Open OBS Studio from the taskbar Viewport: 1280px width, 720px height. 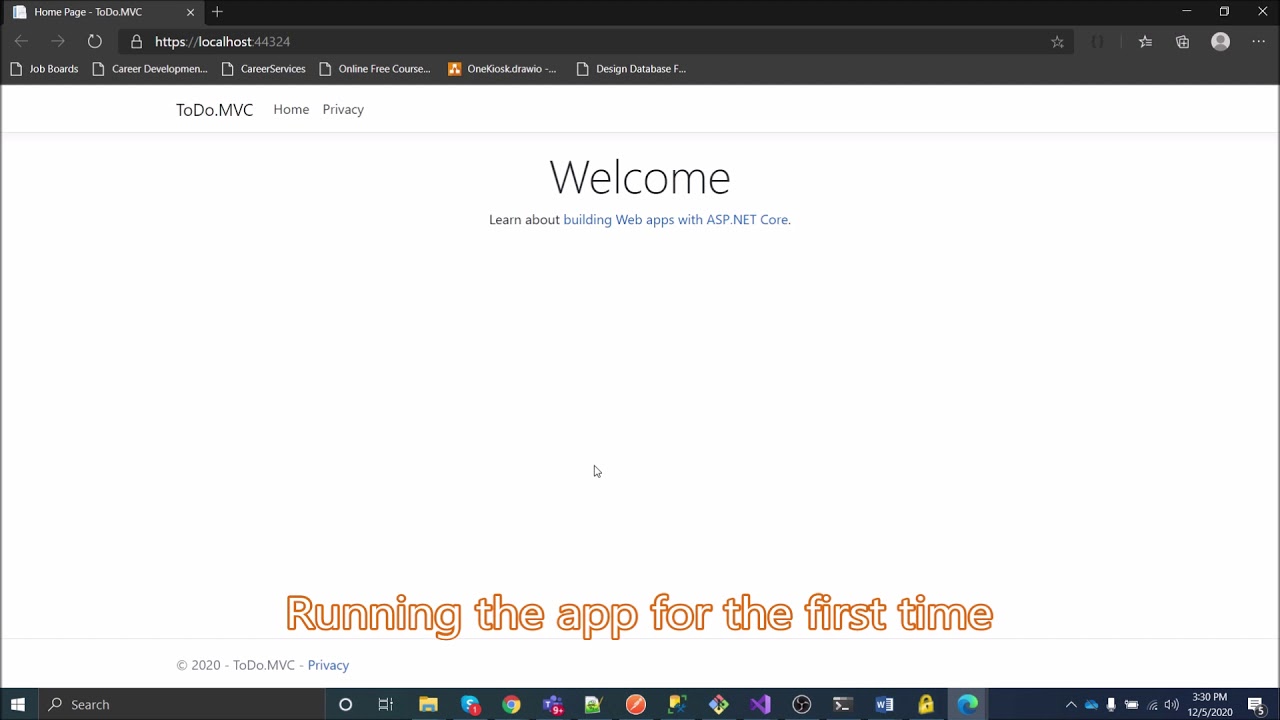pos(801,704)
